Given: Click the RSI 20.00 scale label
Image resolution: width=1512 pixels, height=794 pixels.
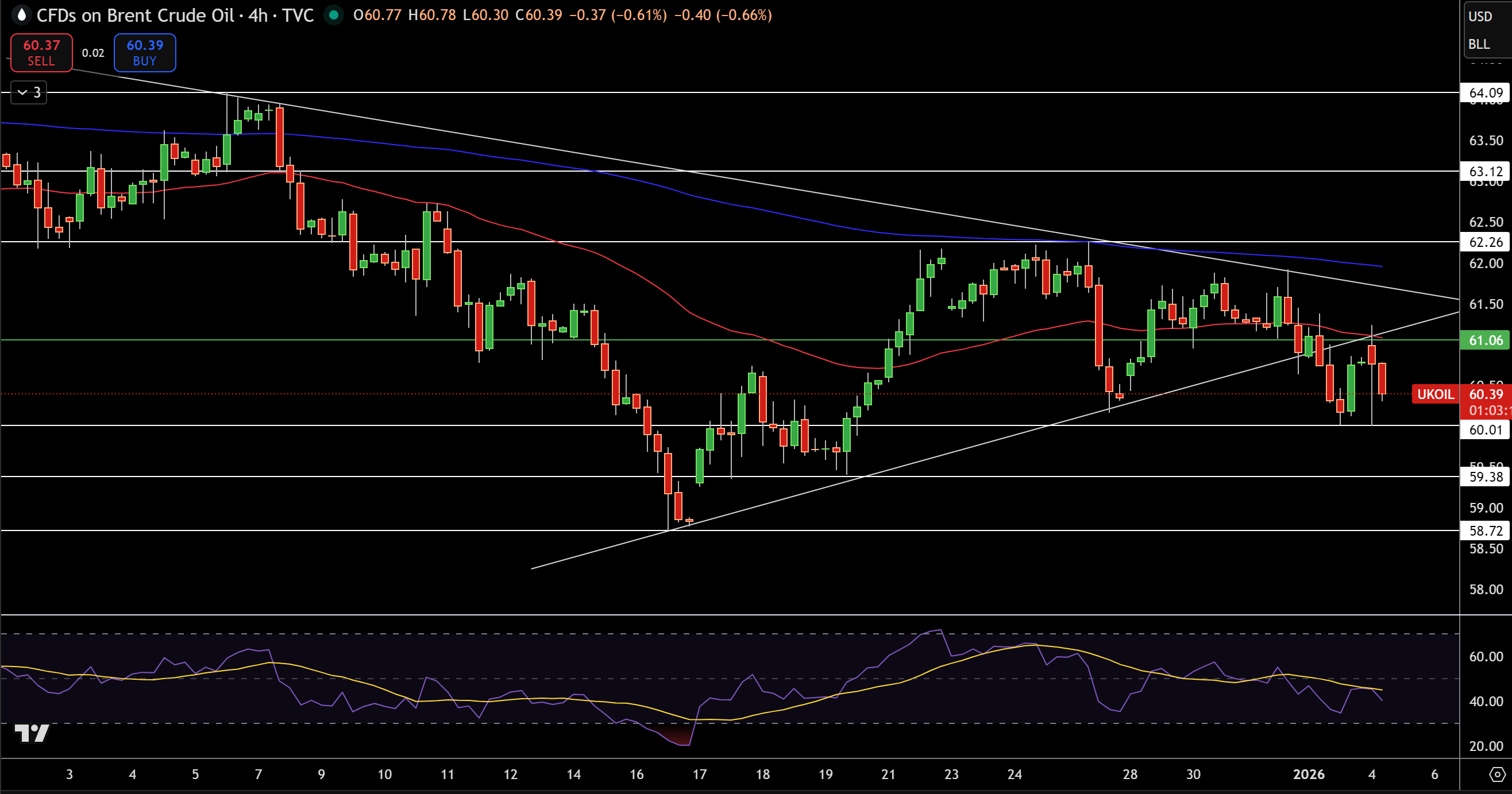Looking at the screenshot, I should (x=1486, y=746).
